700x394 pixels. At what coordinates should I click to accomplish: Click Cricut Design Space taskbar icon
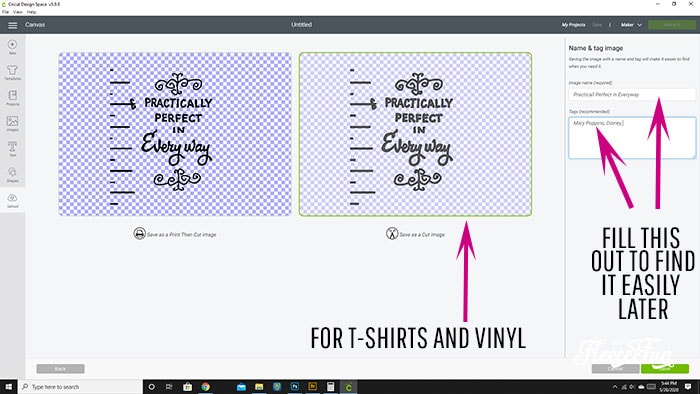click(x=349, y=387)
